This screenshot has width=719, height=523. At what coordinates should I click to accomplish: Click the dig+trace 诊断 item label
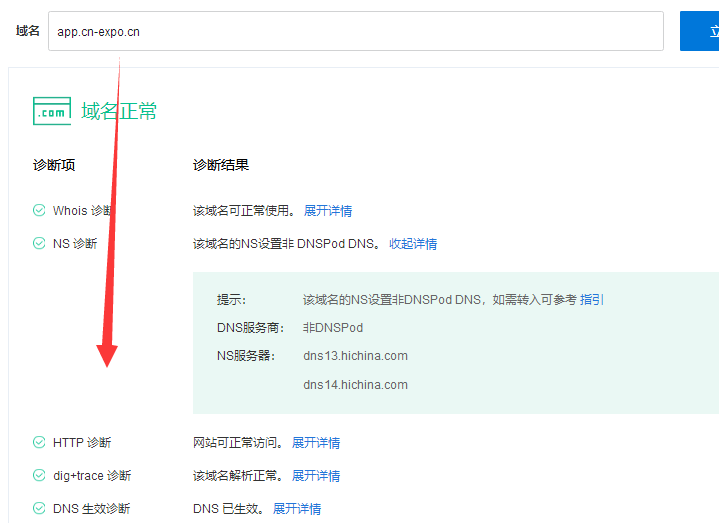92,476
